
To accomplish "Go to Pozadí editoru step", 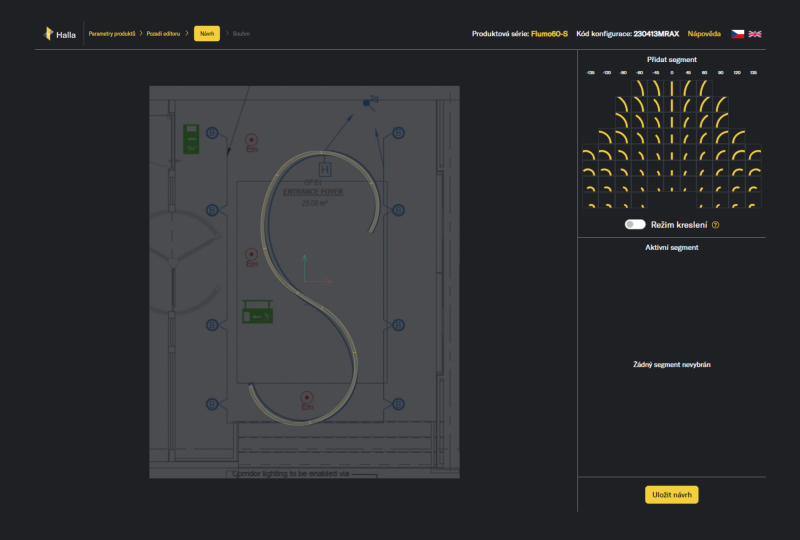I will click(163, 34).
